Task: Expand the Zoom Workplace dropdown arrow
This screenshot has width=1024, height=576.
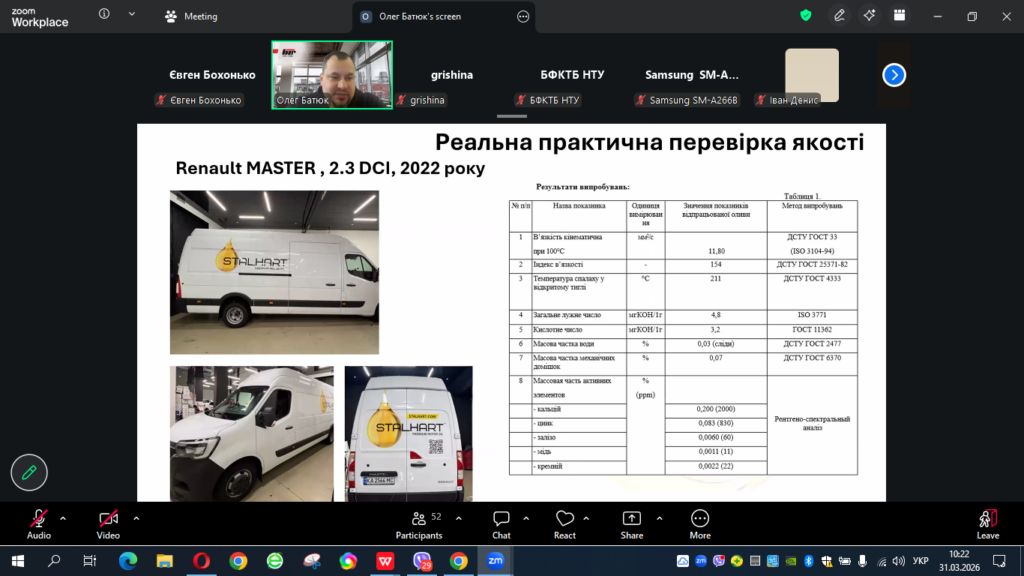Action: click(133, 16)
